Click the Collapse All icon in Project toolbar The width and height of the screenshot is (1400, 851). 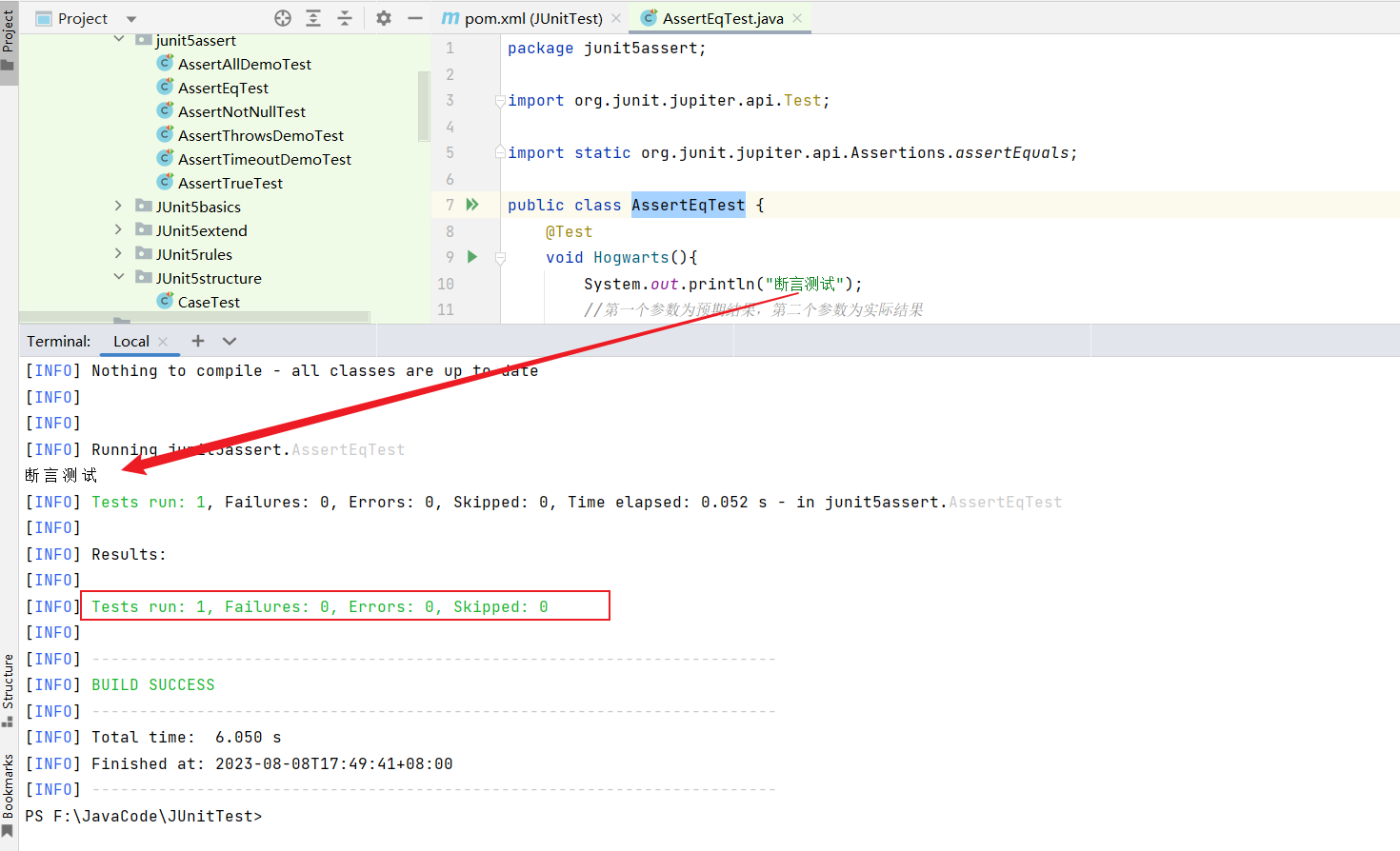tap(345, 18)
